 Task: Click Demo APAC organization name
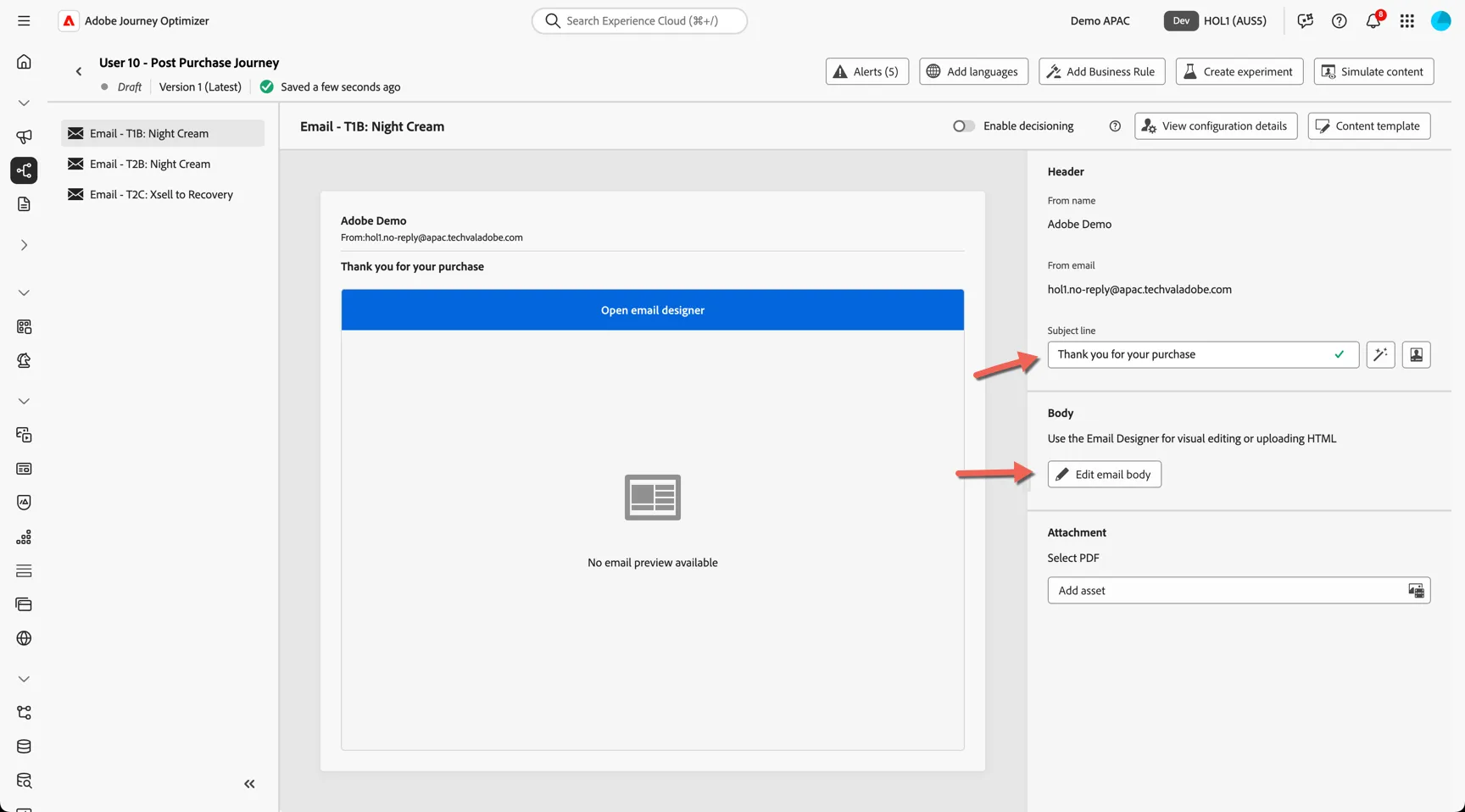point(1100,21)
